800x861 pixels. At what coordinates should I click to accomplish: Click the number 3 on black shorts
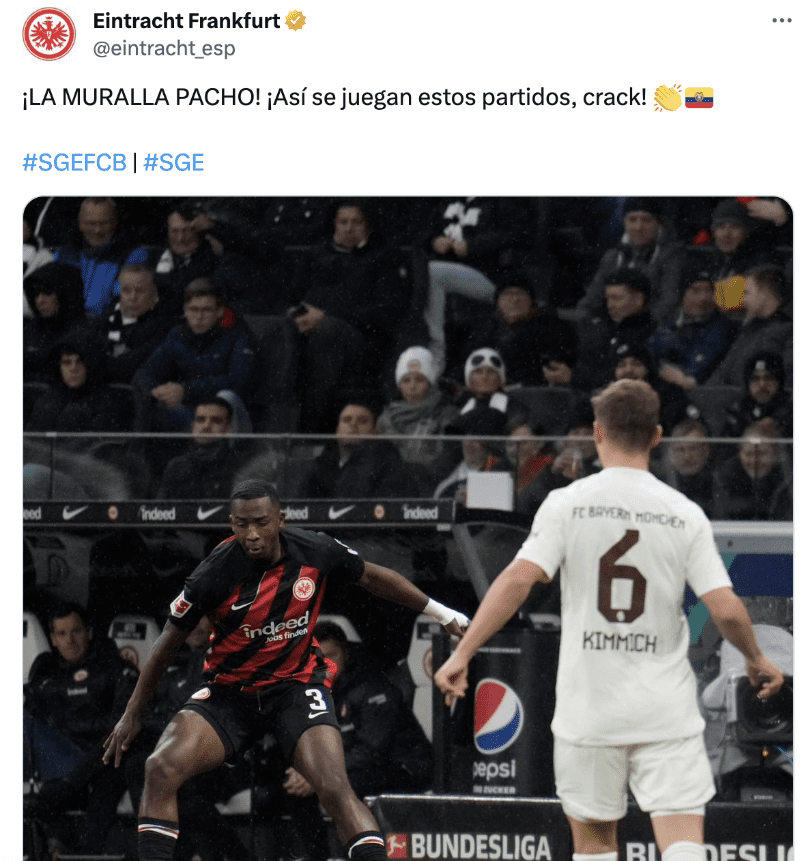[x=316, y=700]
